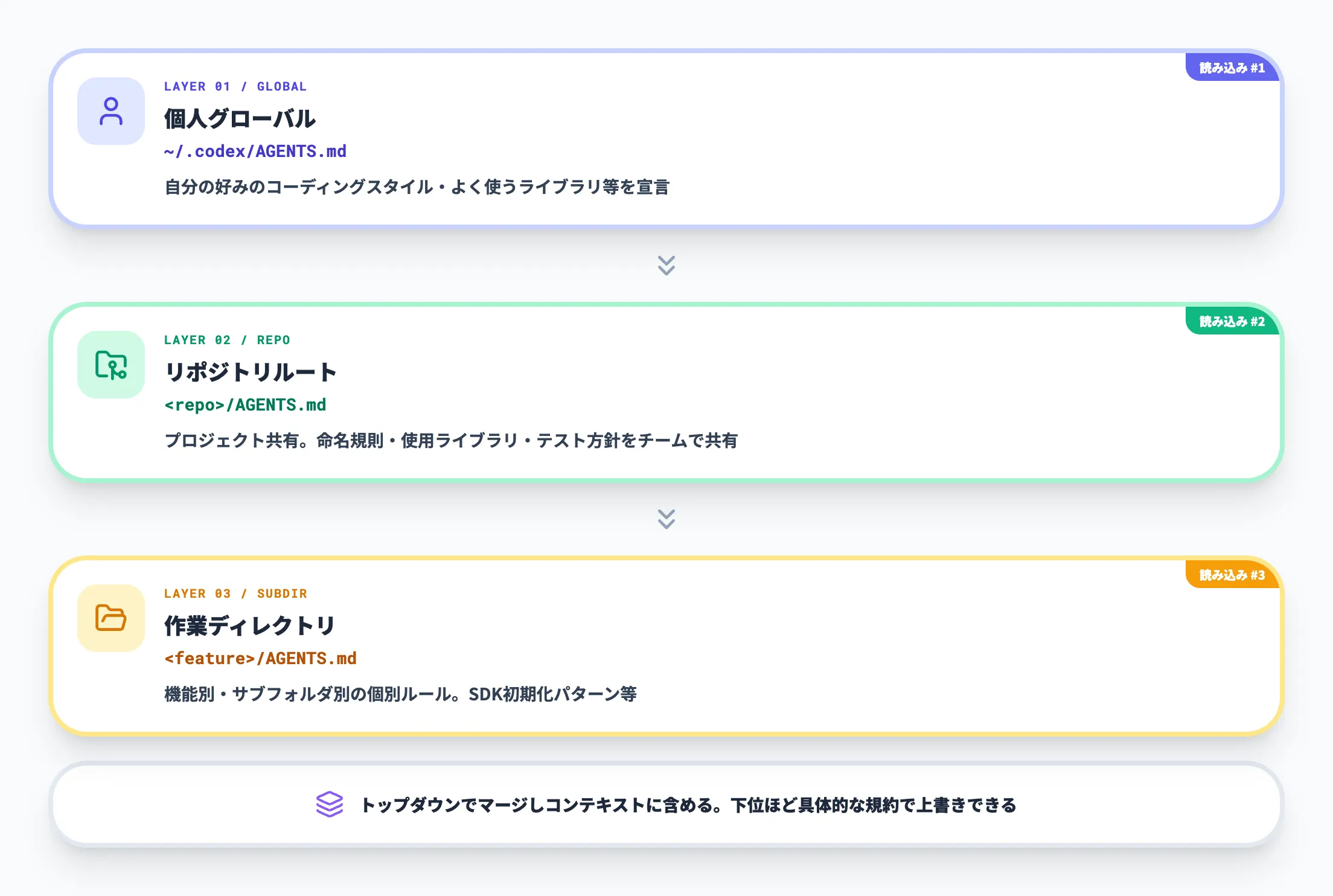Select the LAYER 03 / SUBDIR label
Viewport: 1333px width, 896px height.
point(235,594)
